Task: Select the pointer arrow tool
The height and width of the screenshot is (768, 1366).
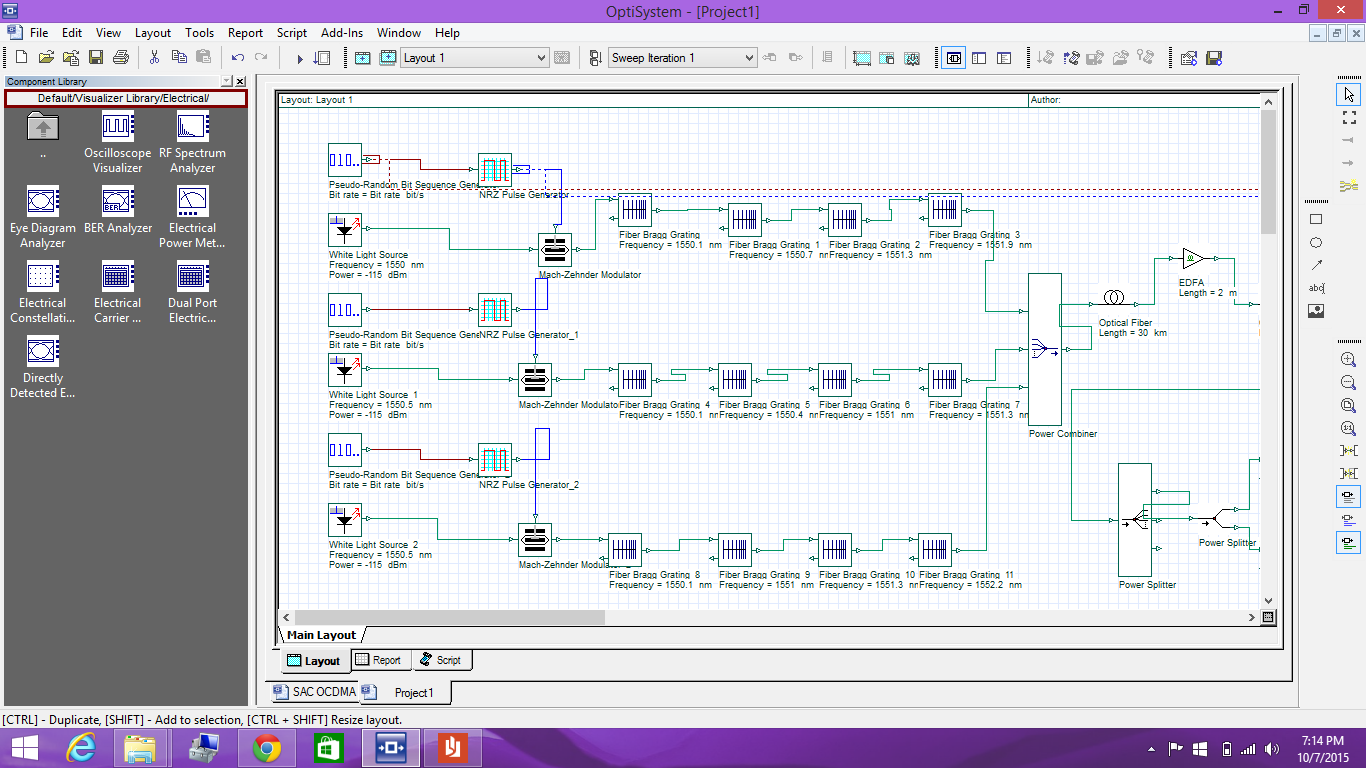Action: (x=1348, y=94)
